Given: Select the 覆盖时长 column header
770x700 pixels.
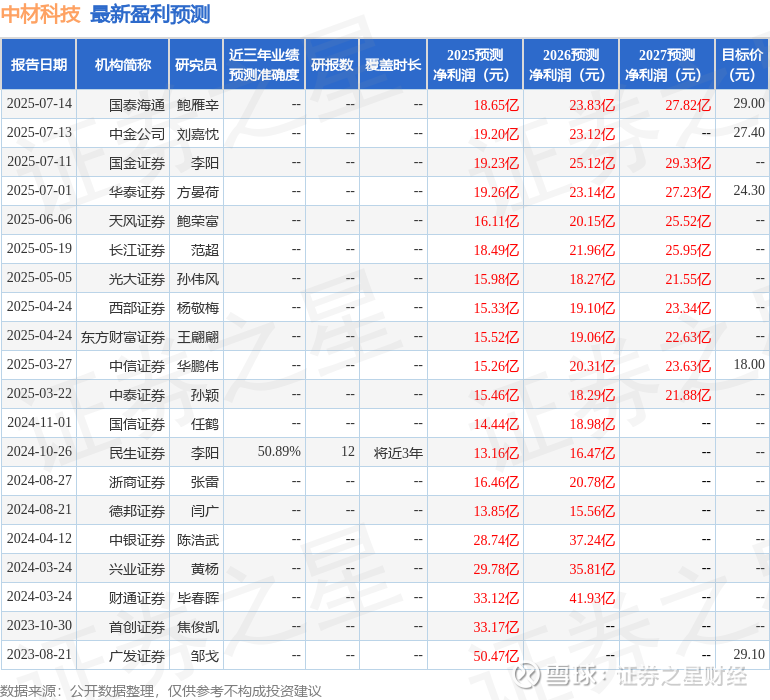Looking at the screenshot, I should tap(393, 64).
